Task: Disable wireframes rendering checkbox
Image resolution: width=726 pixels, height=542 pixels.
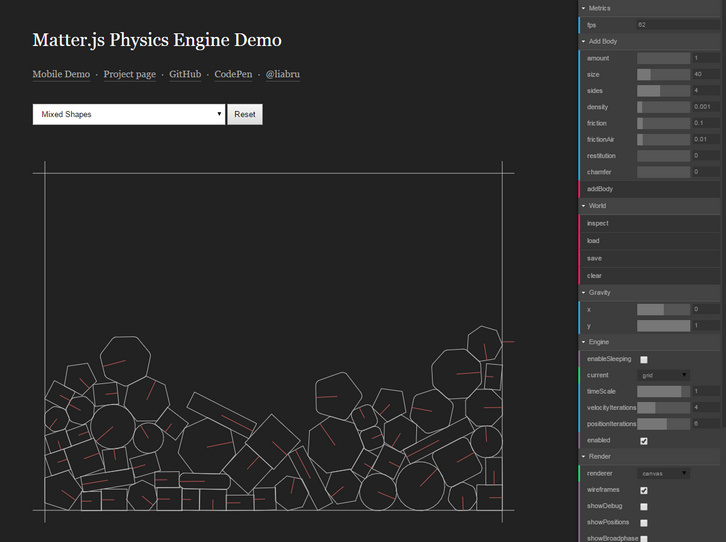Action: coord(643,490)
